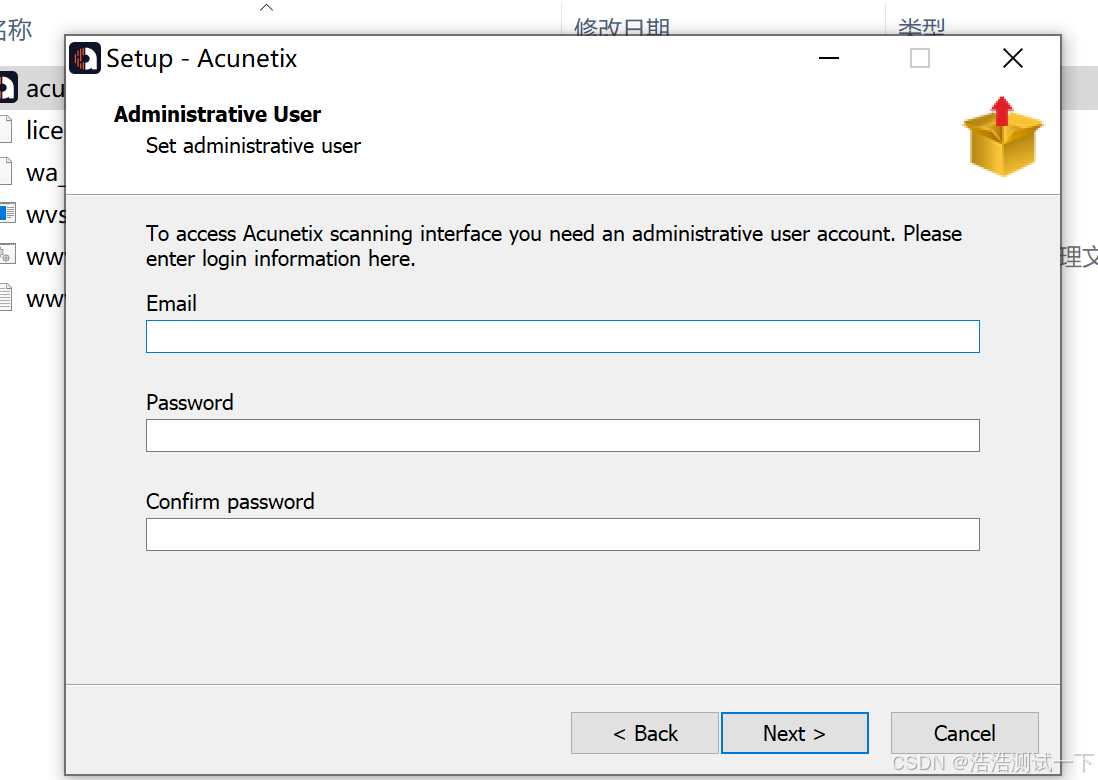Viewport: 1098px width, 780px height.
Task: Click the golden installer box icon
Action: pyautogui.click(x=1002, y=137)
